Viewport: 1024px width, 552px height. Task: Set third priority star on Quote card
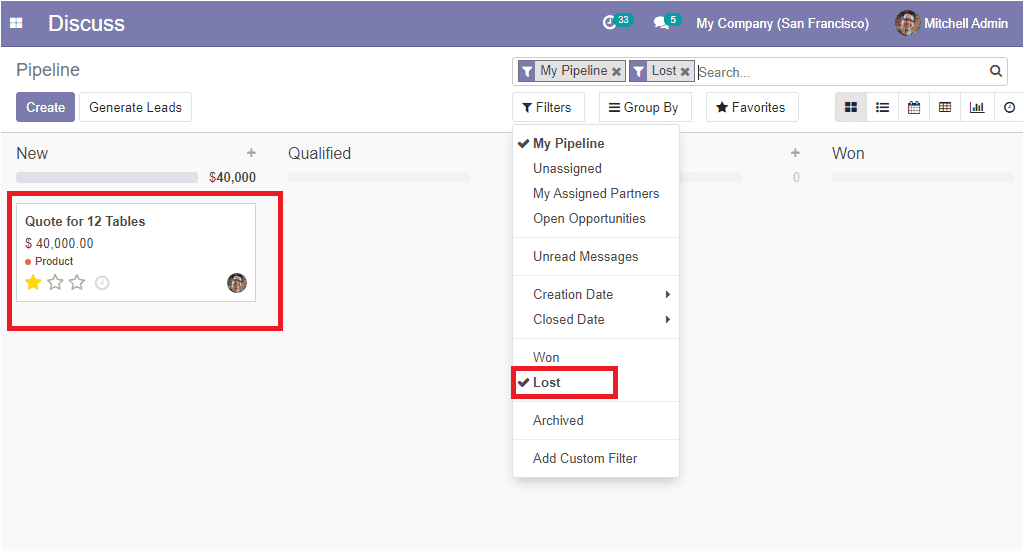click(x=77, y=282)
